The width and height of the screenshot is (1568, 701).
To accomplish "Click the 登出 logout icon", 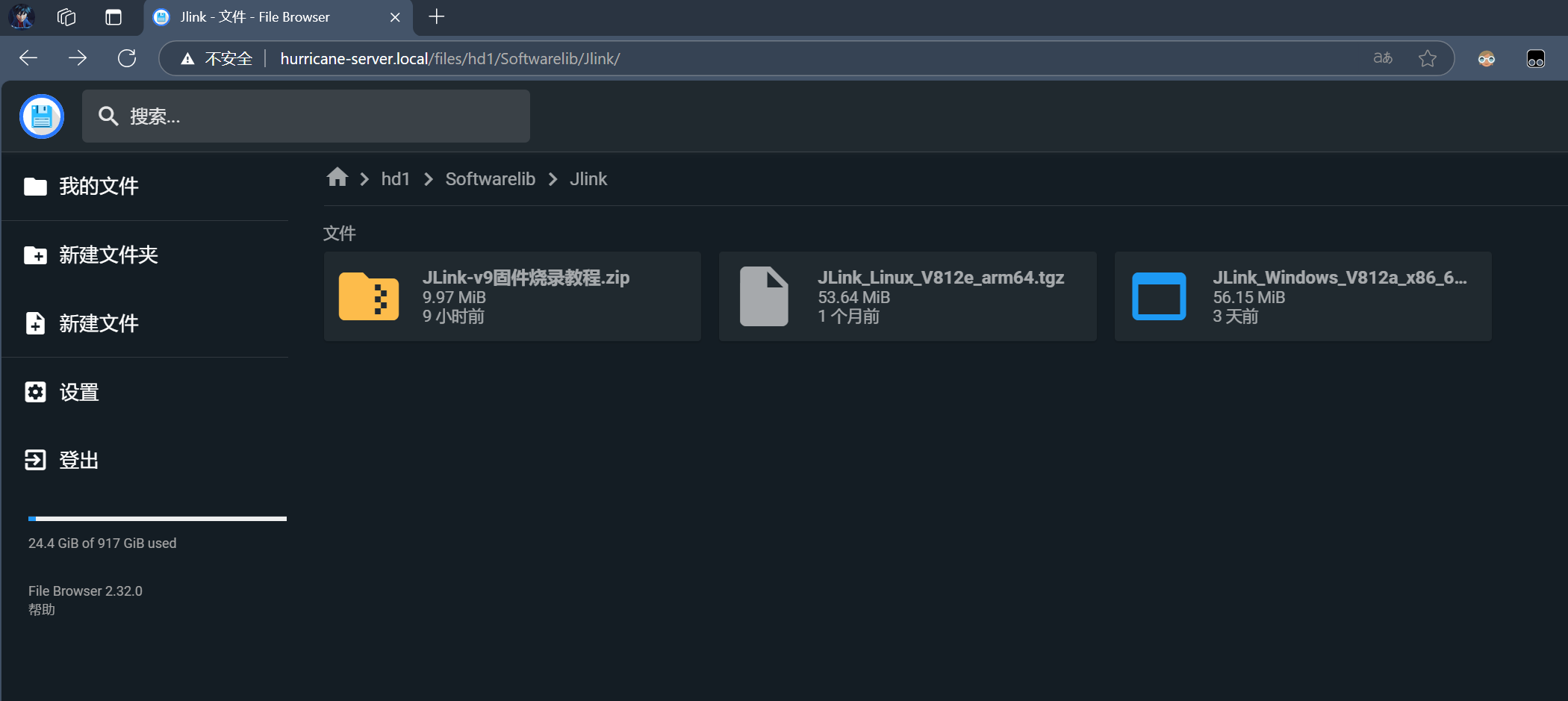I will point(35,460).
